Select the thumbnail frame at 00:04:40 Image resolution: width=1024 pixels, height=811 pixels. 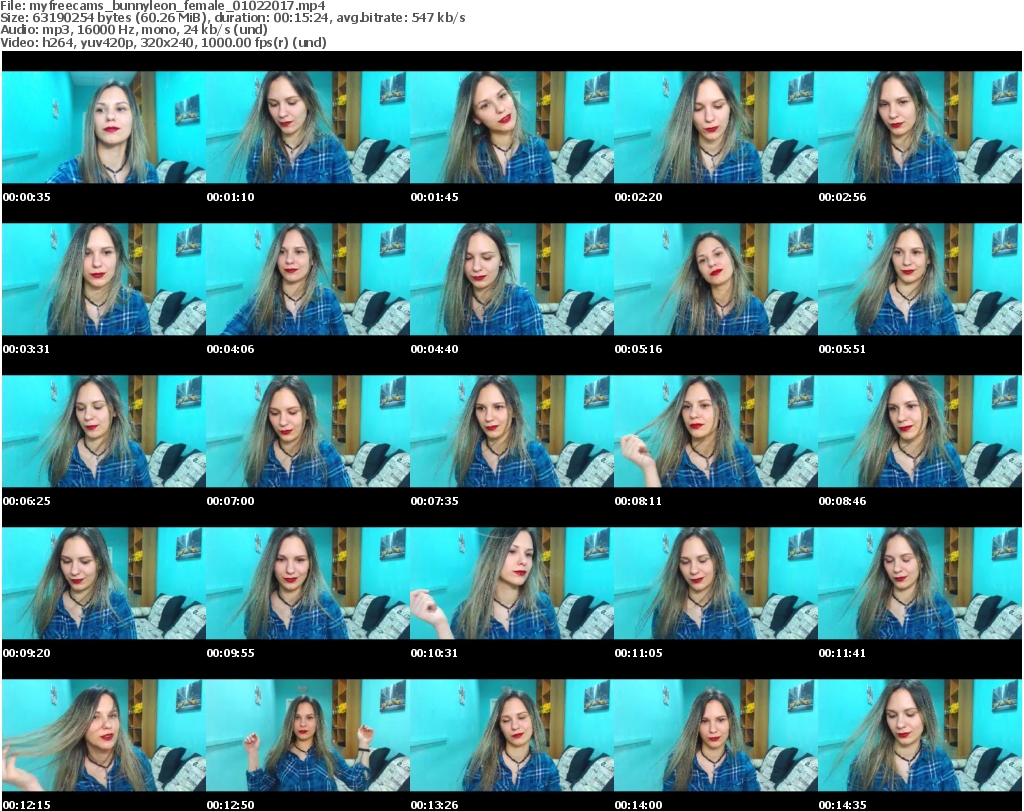tap(512, 279)
